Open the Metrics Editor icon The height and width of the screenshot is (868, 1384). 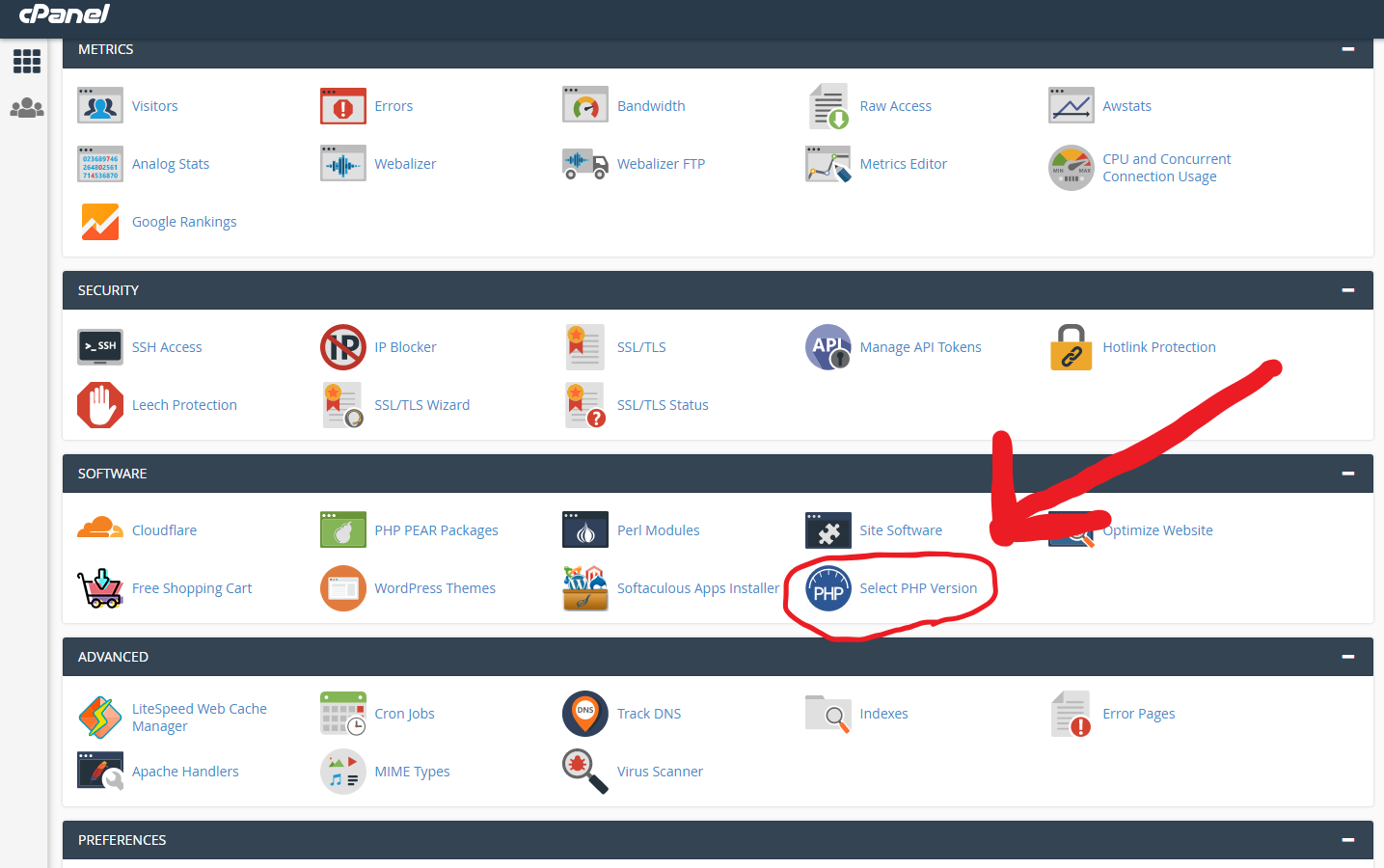coord(828,164)
